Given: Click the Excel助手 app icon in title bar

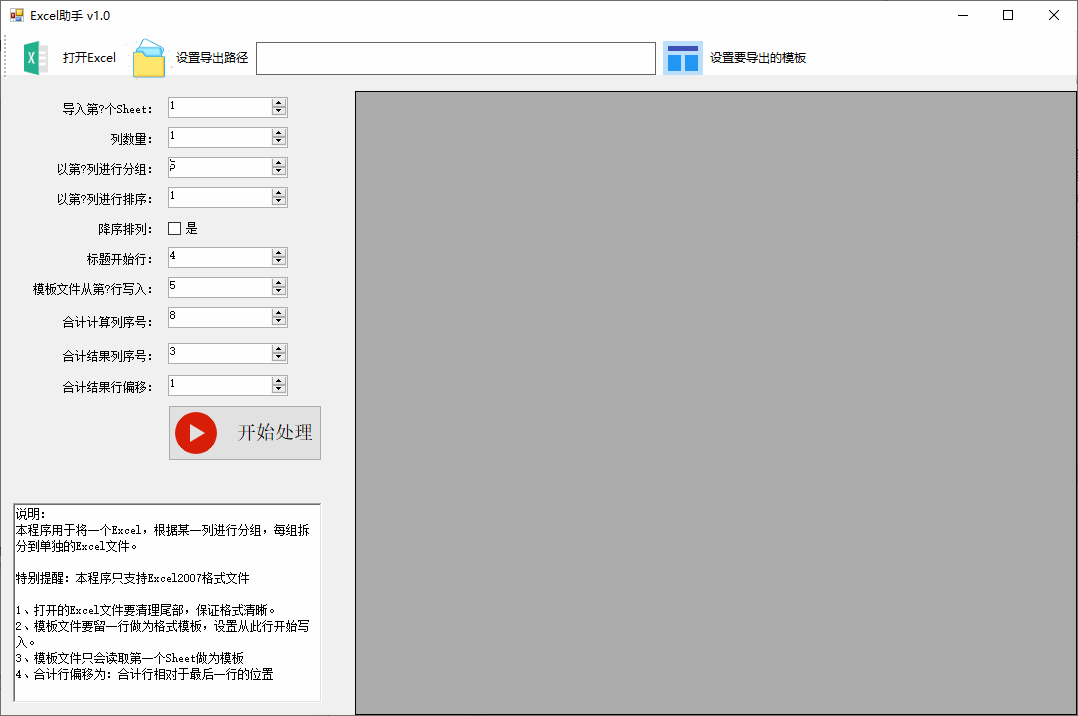Looking at the screenshot, I should [x=16, y=15].
